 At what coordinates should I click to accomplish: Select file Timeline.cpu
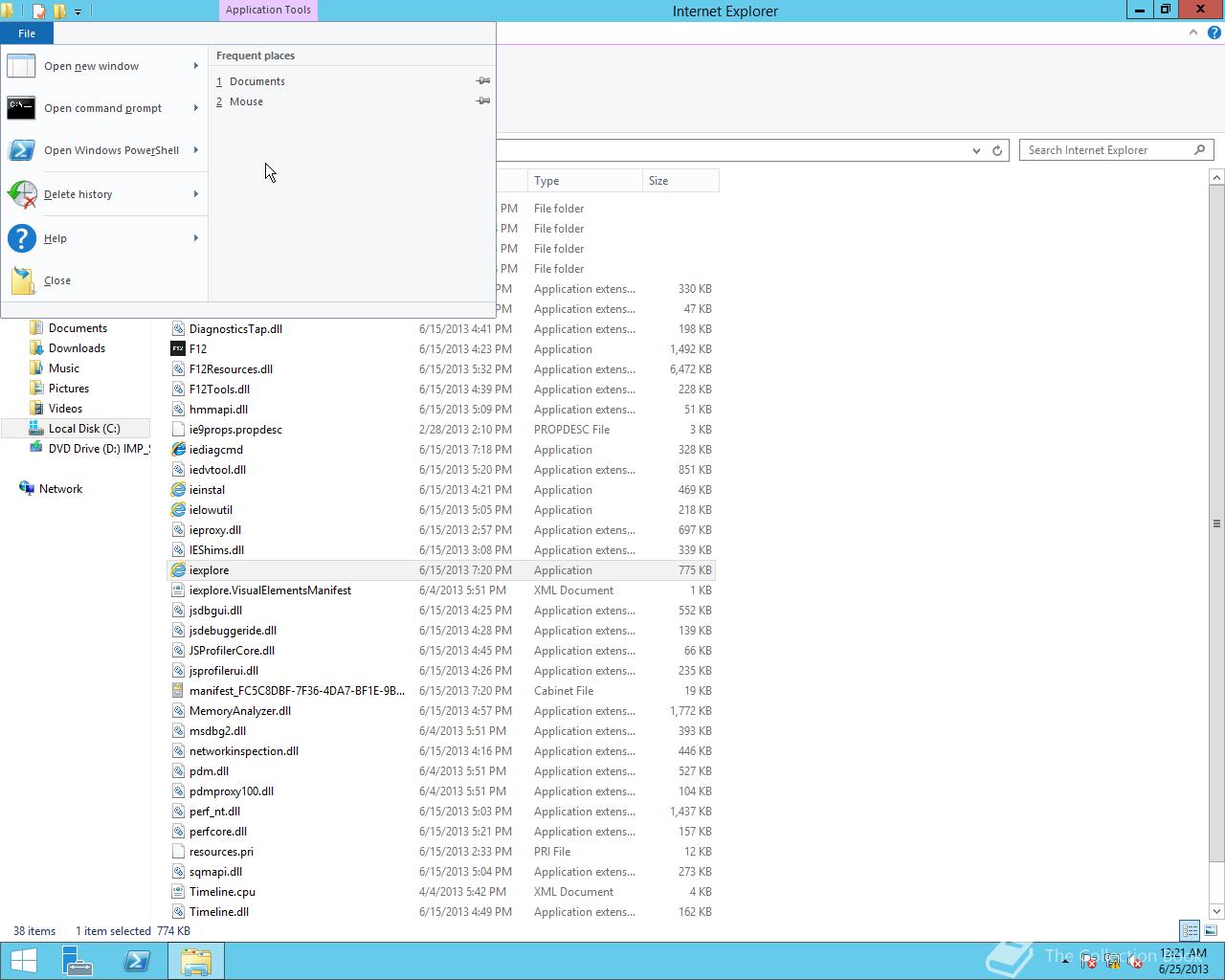222,892
